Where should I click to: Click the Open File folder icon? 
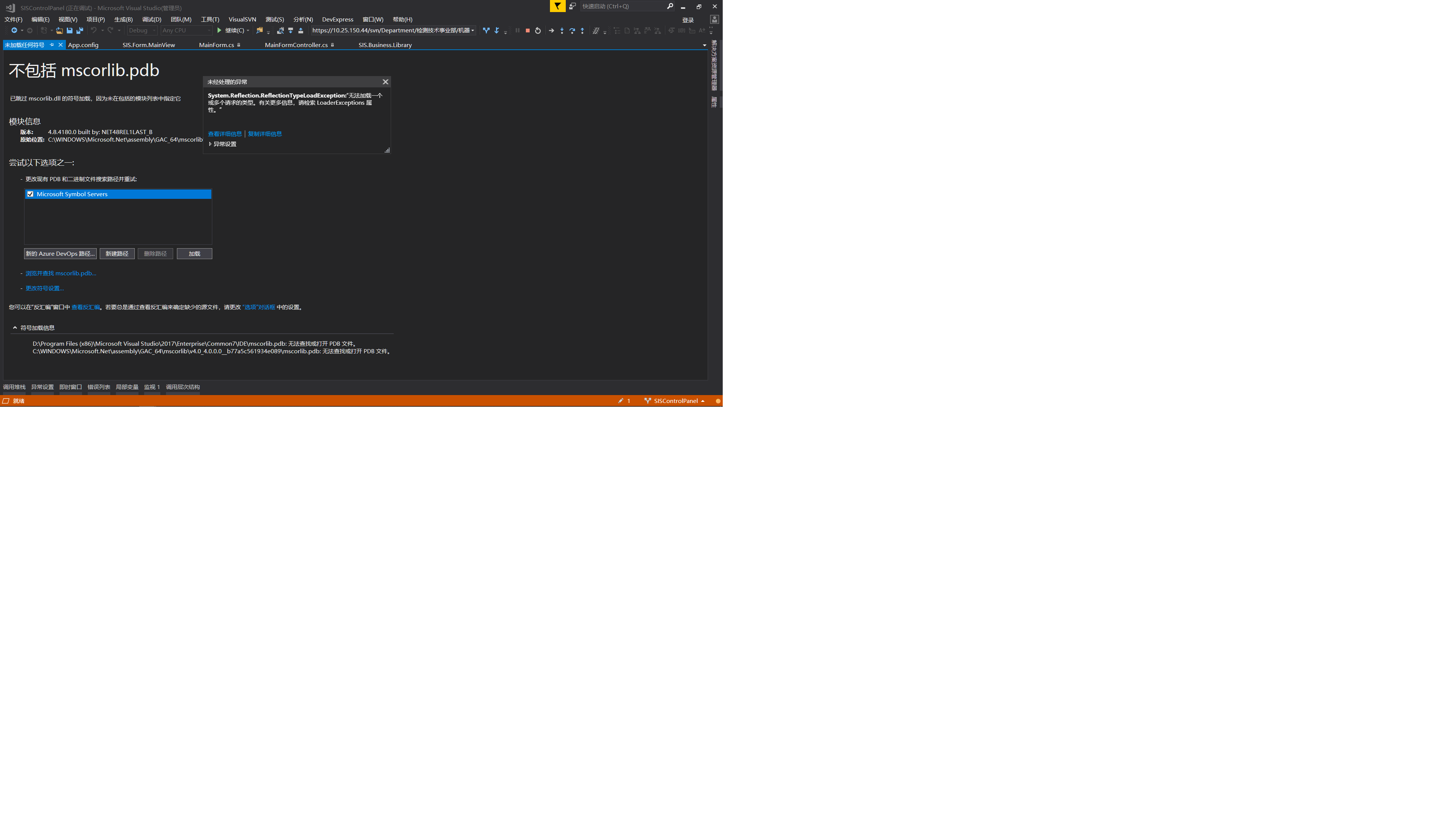coord(59,31)
